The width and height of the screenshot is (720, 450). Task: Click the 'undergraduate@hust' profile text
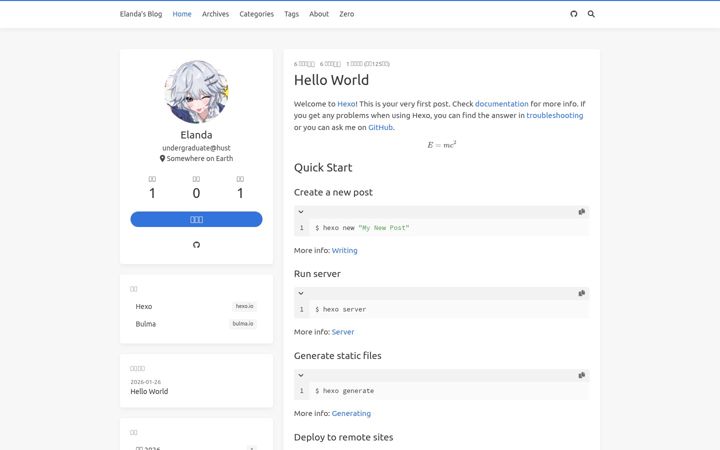pyautogui.click(x=196, y=148)
